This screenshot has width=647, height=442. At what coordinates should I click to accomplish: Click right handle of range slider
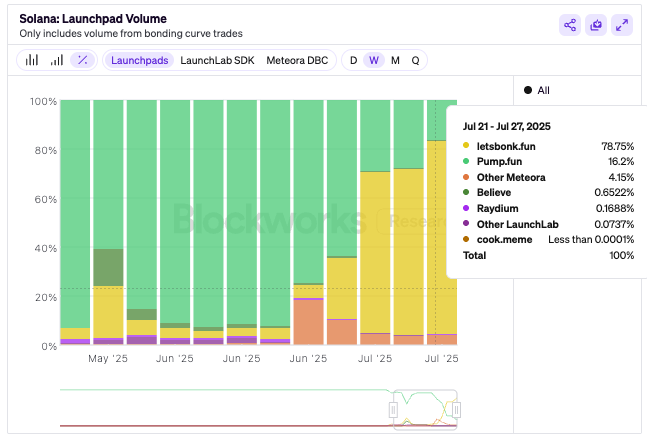(x=456, y=410)
